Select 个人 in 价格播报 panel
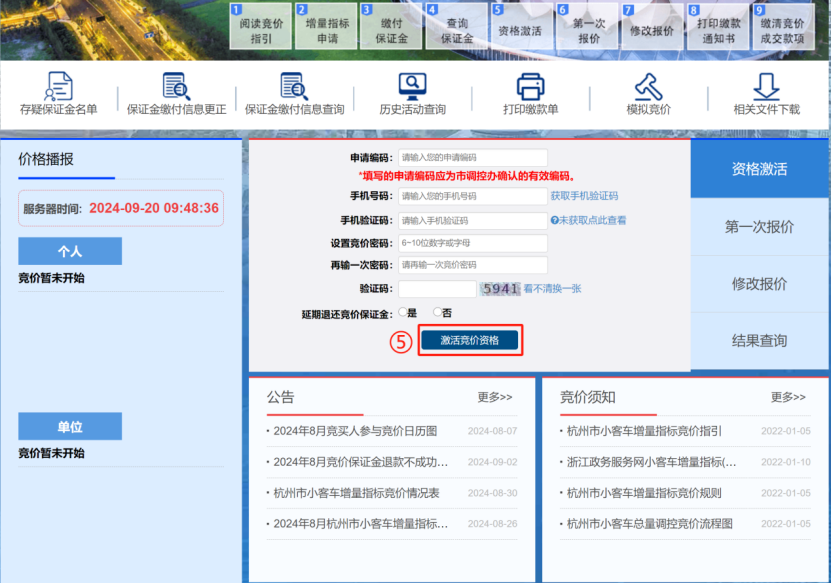Viewport: 831px width, 583px height. coord(70,252)
